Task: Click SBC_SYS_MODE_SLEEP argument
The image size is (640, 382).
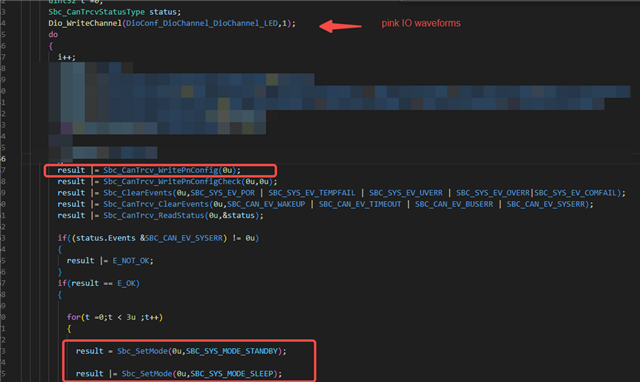Action: point(232,374)
